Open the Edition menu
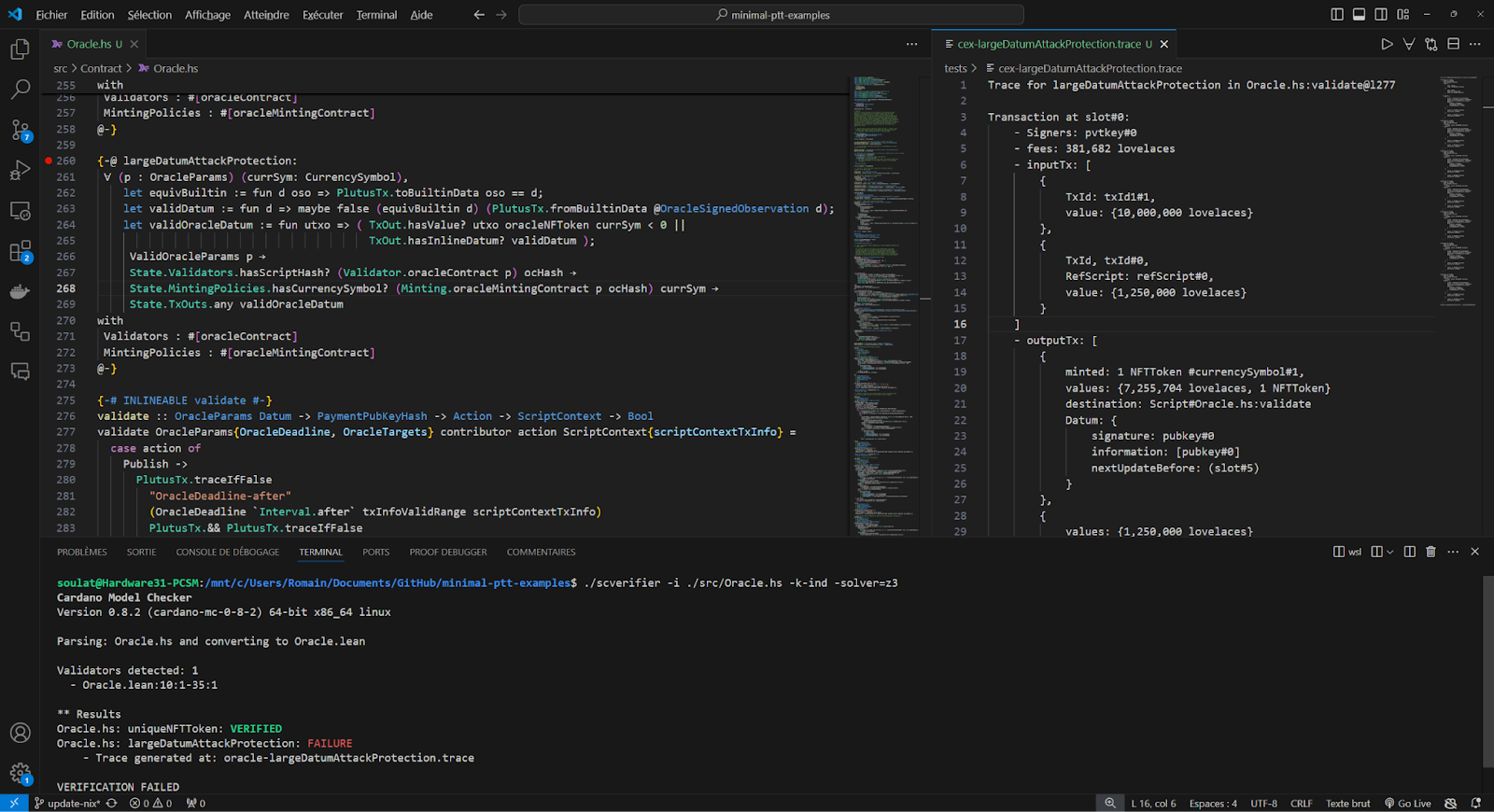This screenshot has width=1494, height=812. pyautogui.click(x=97, y=14)
